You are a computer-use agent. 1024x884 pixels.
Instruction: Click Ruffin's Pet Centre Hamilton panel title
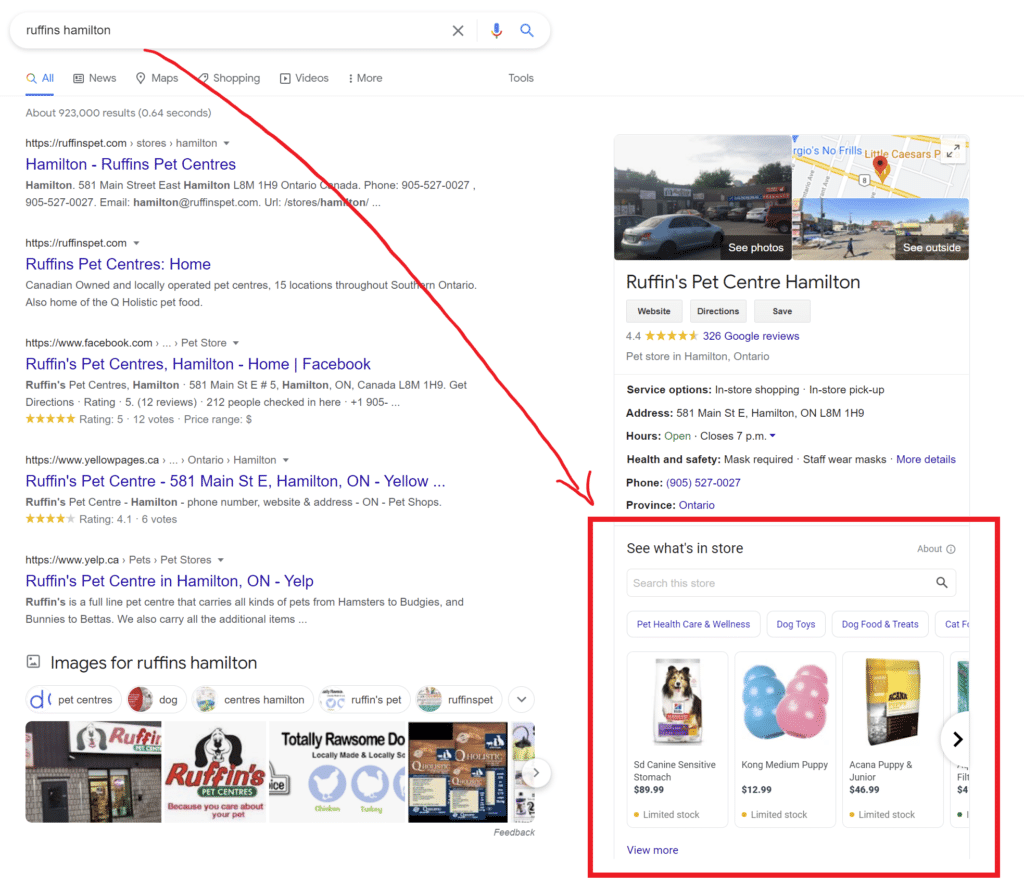743,282
